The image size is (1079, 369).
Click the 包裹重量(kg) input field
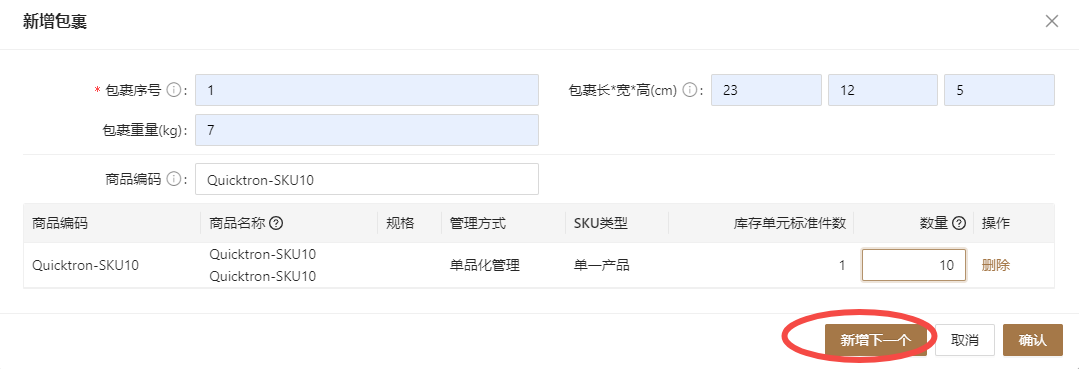point(367,130)
